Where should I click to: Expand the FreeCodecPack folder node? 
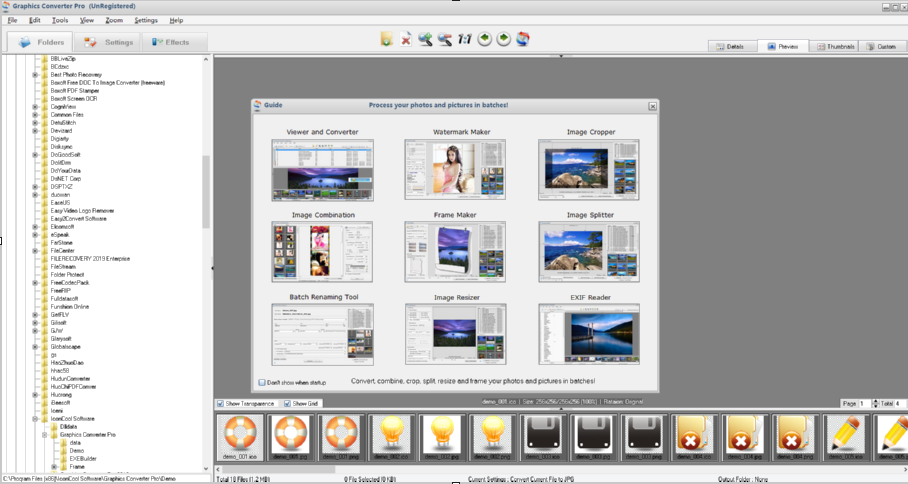click(x=35, y=283)
